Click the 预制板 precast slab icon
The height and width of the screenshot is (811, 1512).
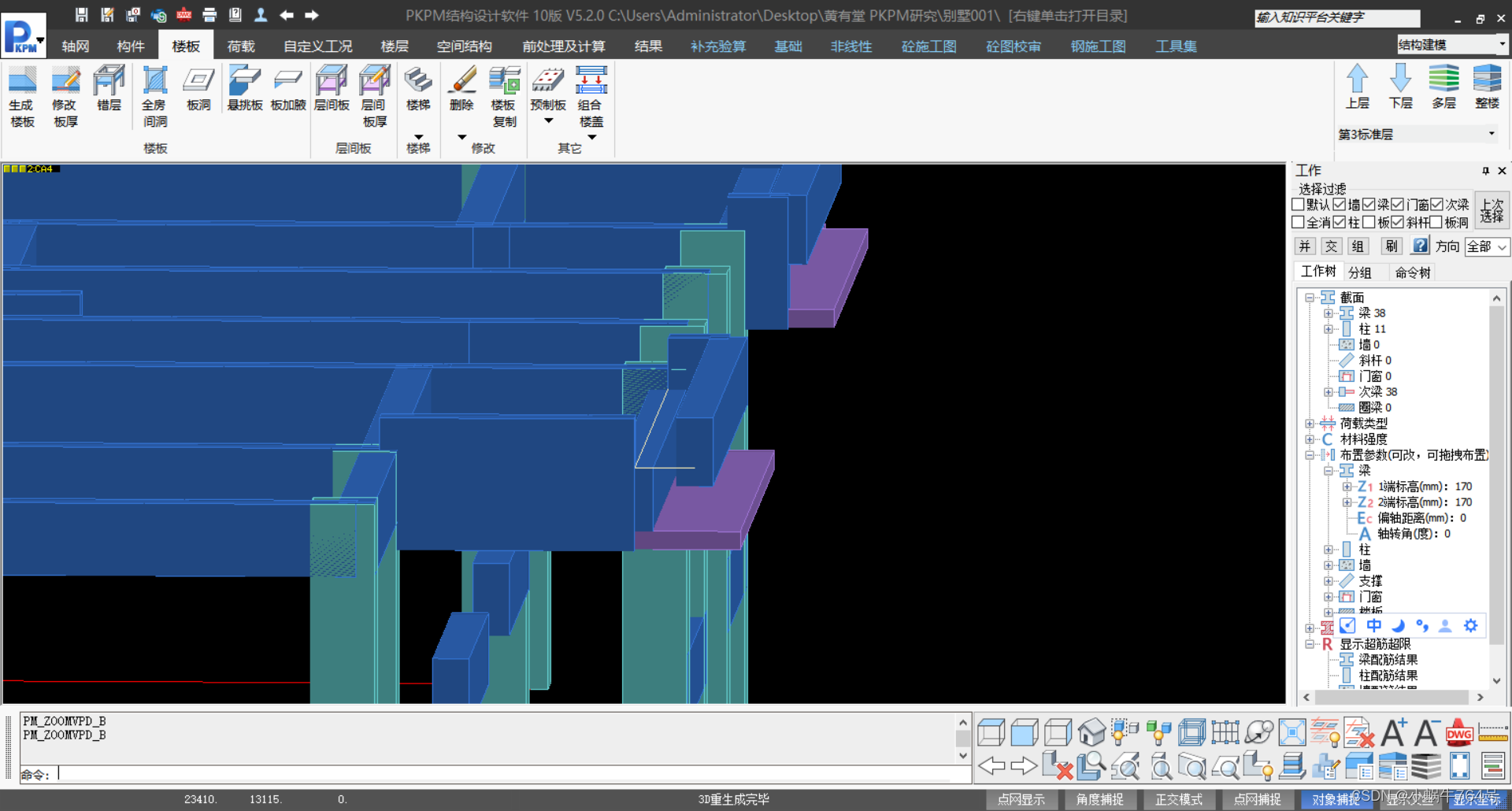pyautogui.click(x=548, y=80)
